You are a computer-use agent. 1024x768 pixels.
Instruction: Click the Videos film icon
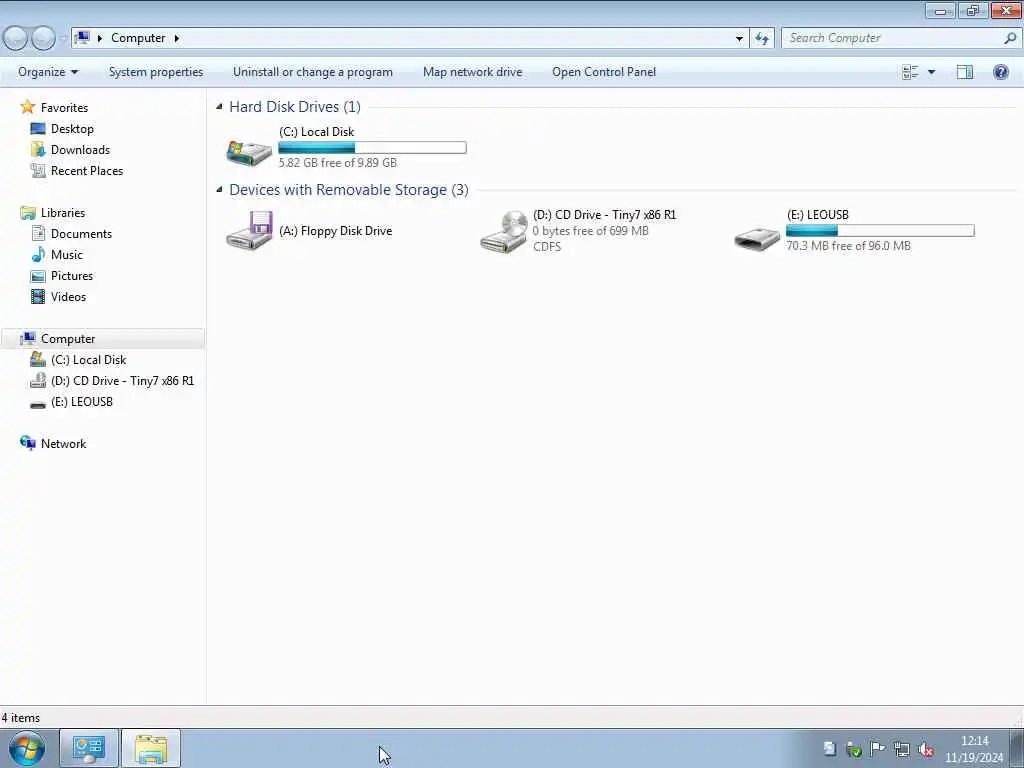tap(38, 296)
